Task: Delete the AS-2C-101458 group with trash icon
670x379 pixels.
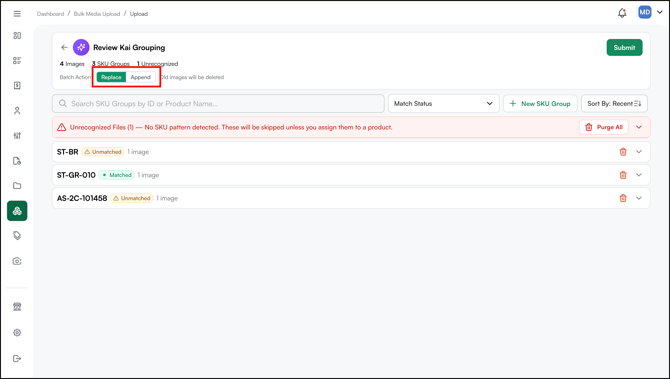Action: click(x=623, y=198)
